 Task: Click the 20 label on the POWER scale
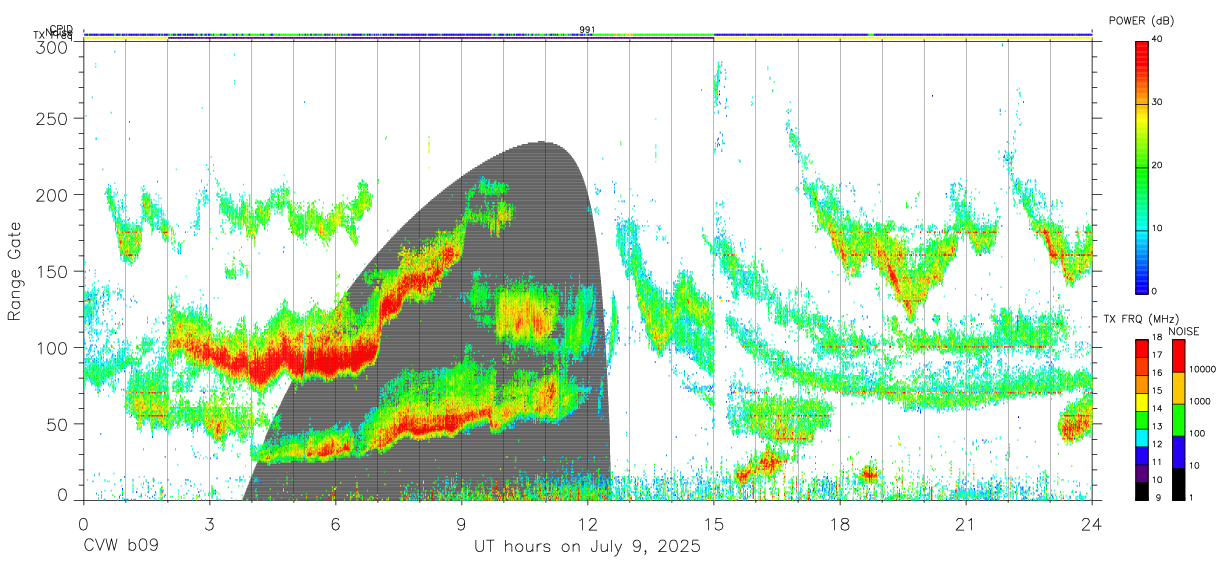pos(1159,165)
